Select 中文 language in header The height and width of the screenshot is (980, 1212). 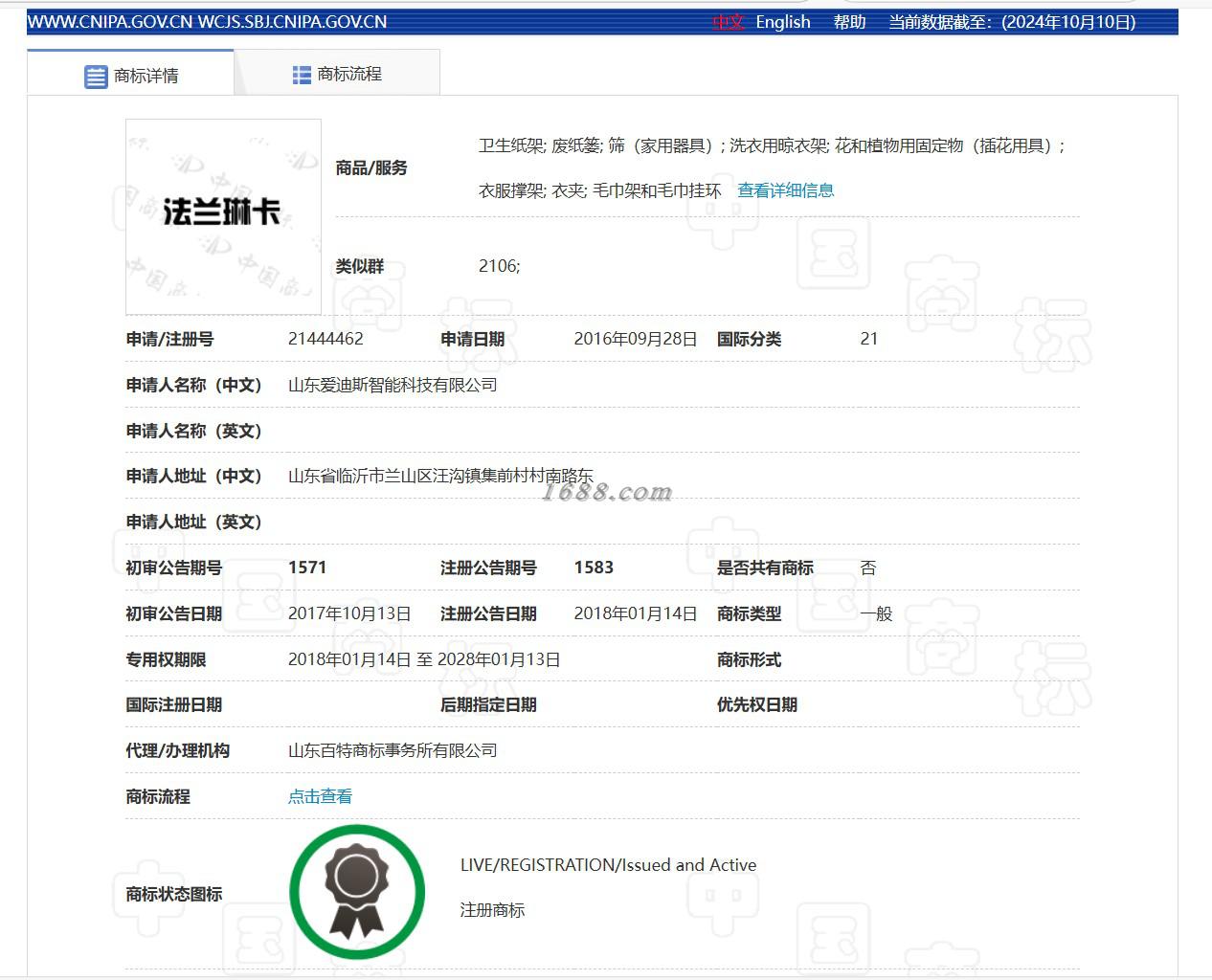(x=728, y=22)
